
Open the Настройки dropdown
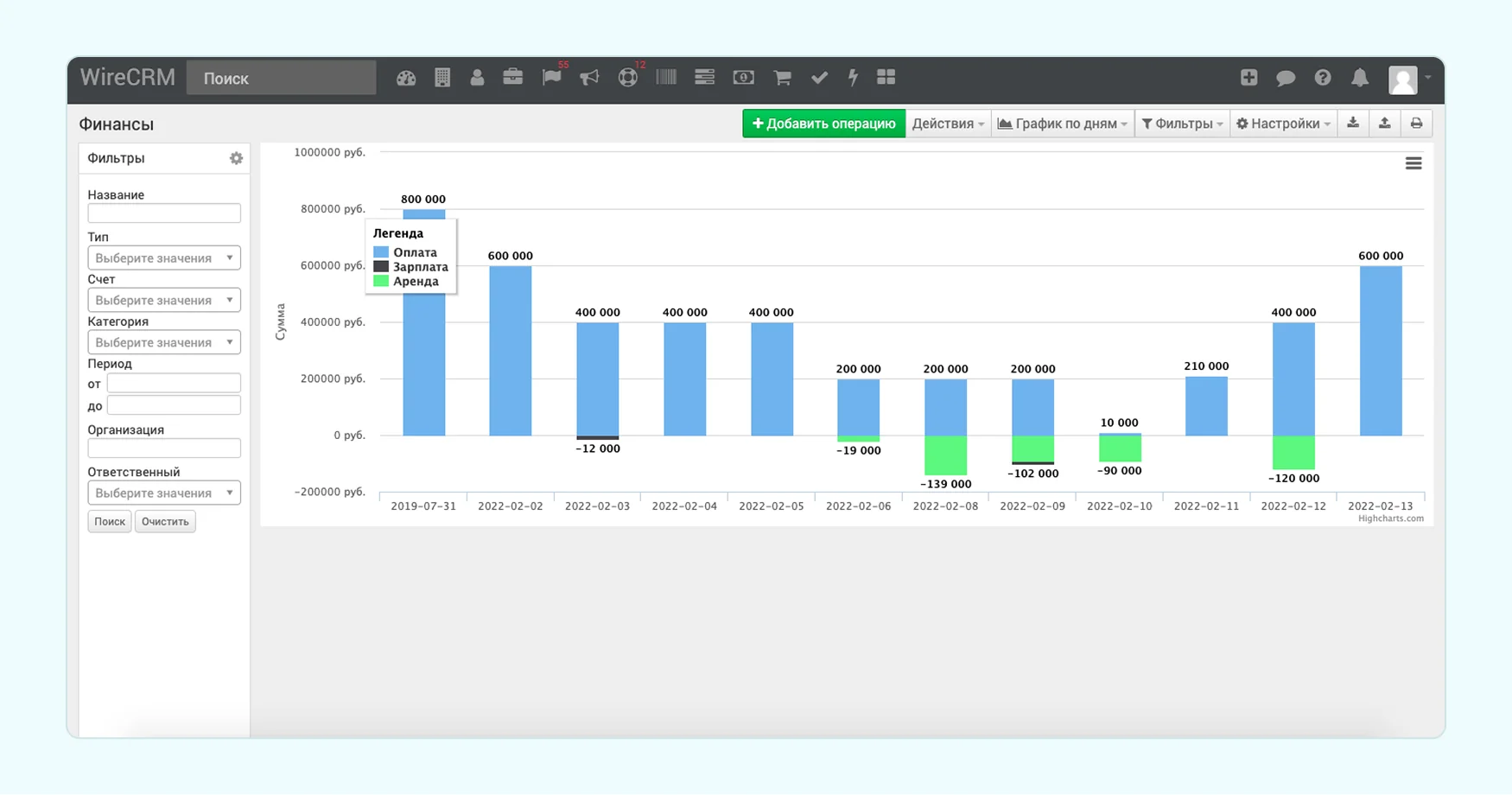tap(1283, 124)
